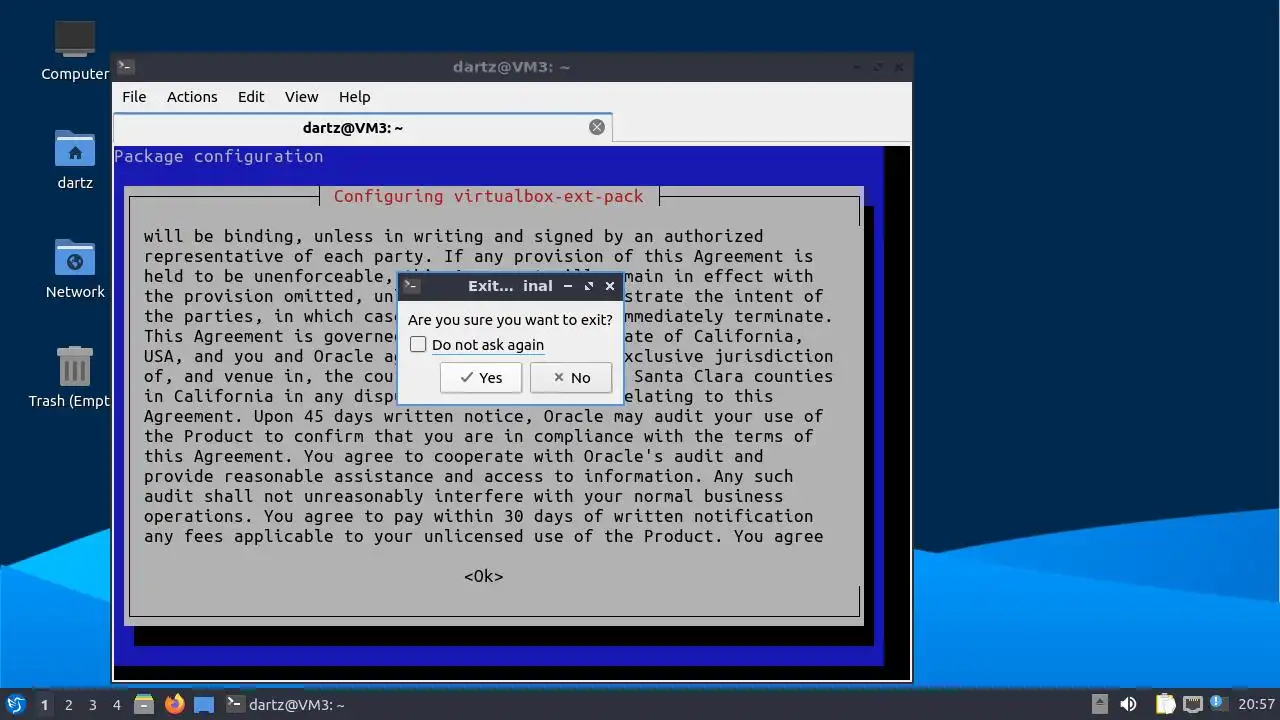Click the Package configuration header text
The image size is (1280, 720).
pos(219,156)
